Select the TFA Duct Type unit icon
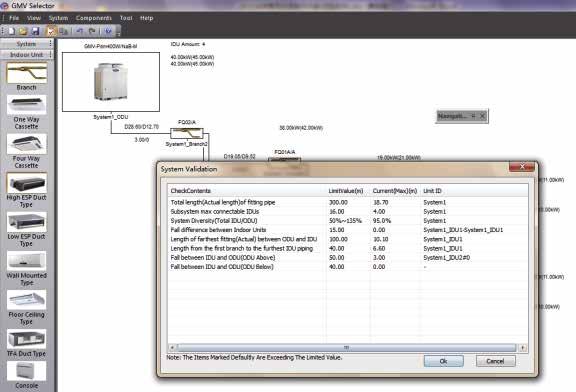This screenshot has height=392, width=576. coord(26,339)
